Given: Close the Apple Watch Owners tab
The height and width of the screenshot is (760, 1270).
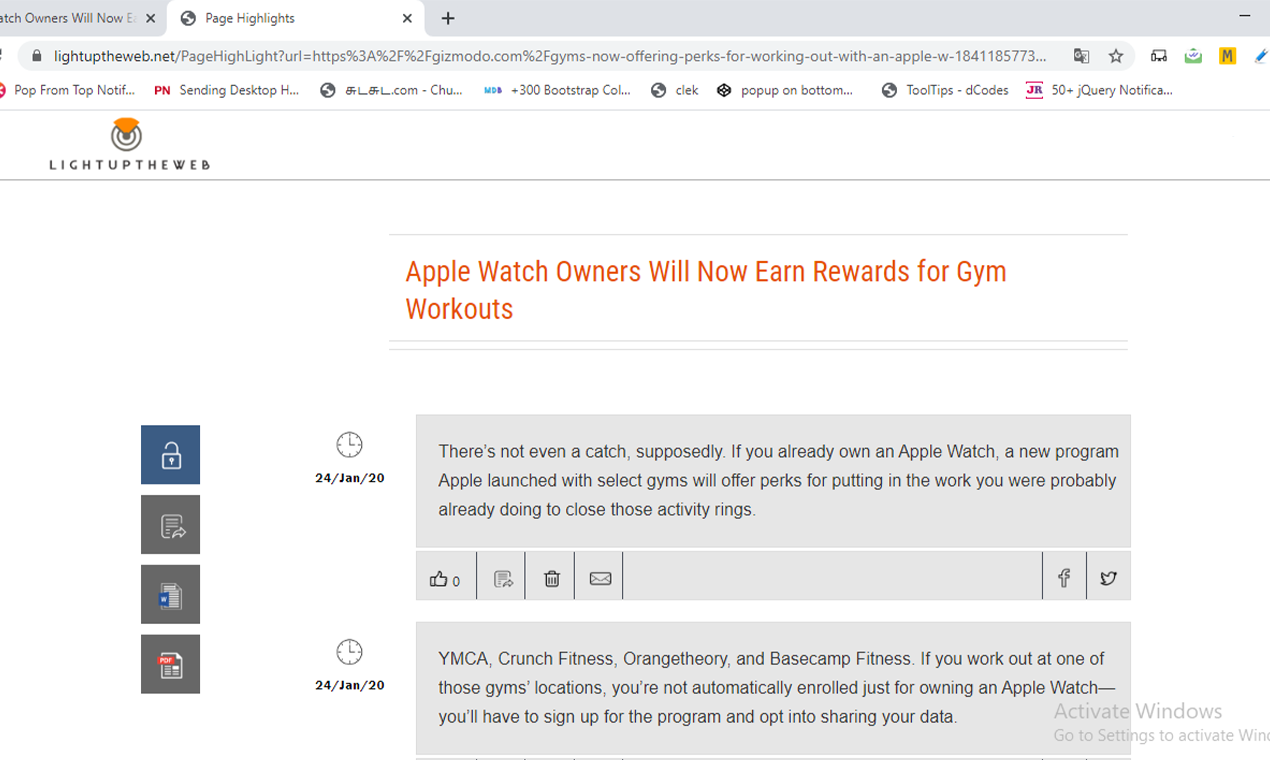Looking at the screenshot, I should coord(150,18).
